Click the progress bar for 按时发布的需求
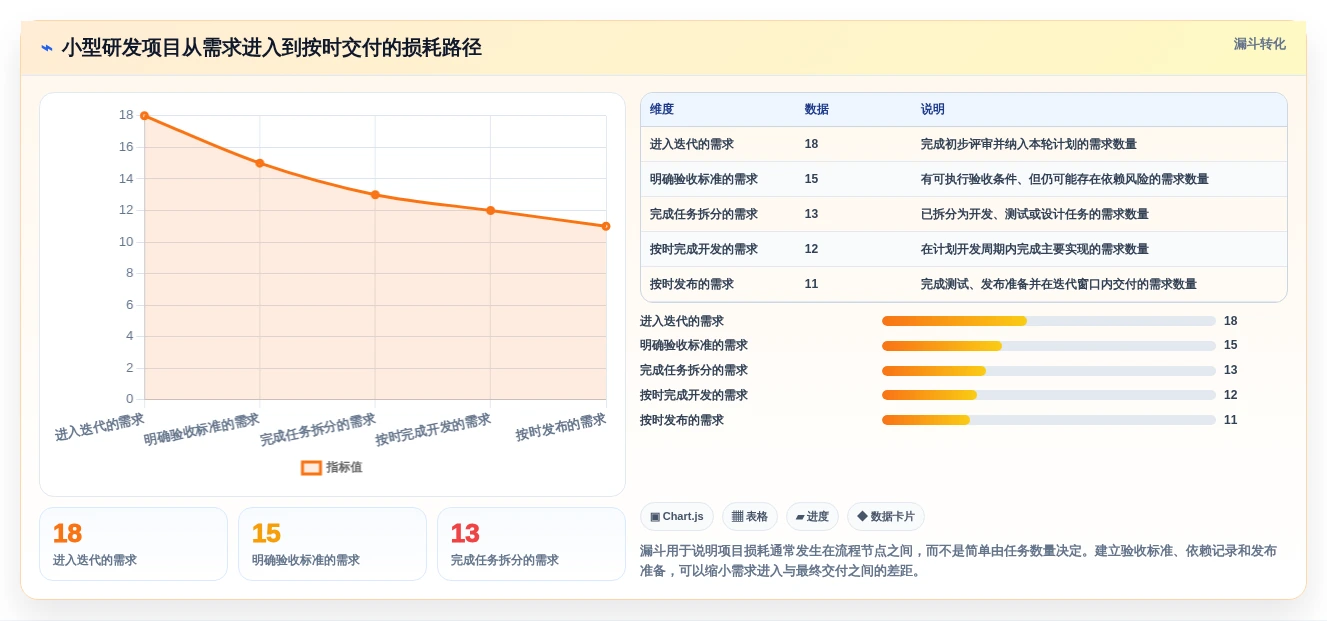 point(1049,420)
